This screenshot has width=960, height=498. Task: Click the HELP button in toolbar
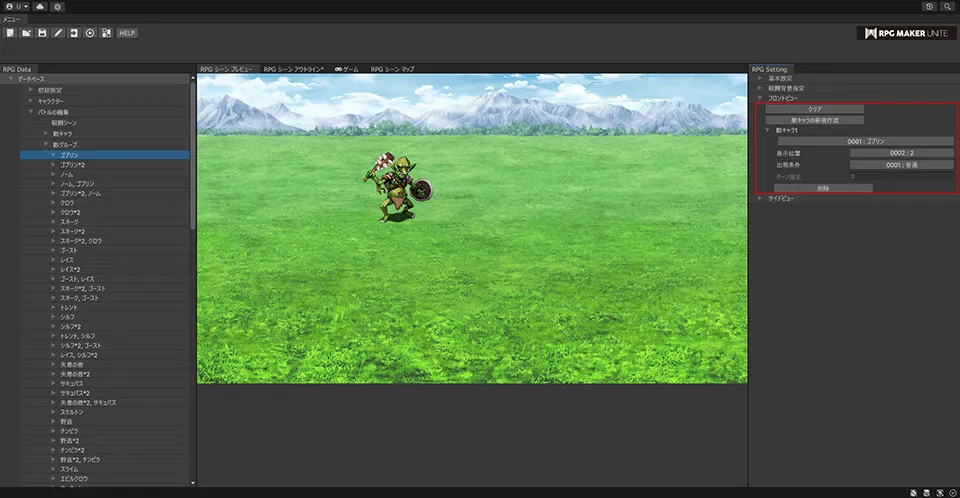point(126,33)
